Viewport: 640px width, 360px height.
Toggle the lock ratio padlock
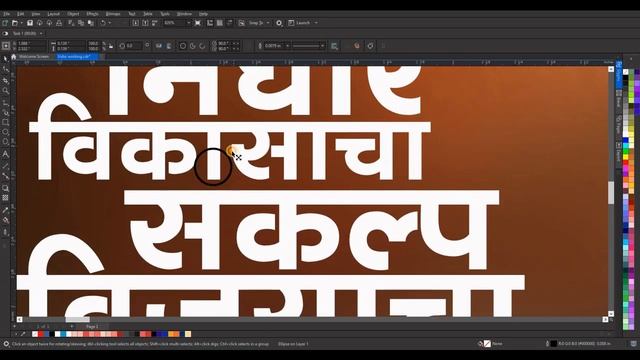(111, 46)
